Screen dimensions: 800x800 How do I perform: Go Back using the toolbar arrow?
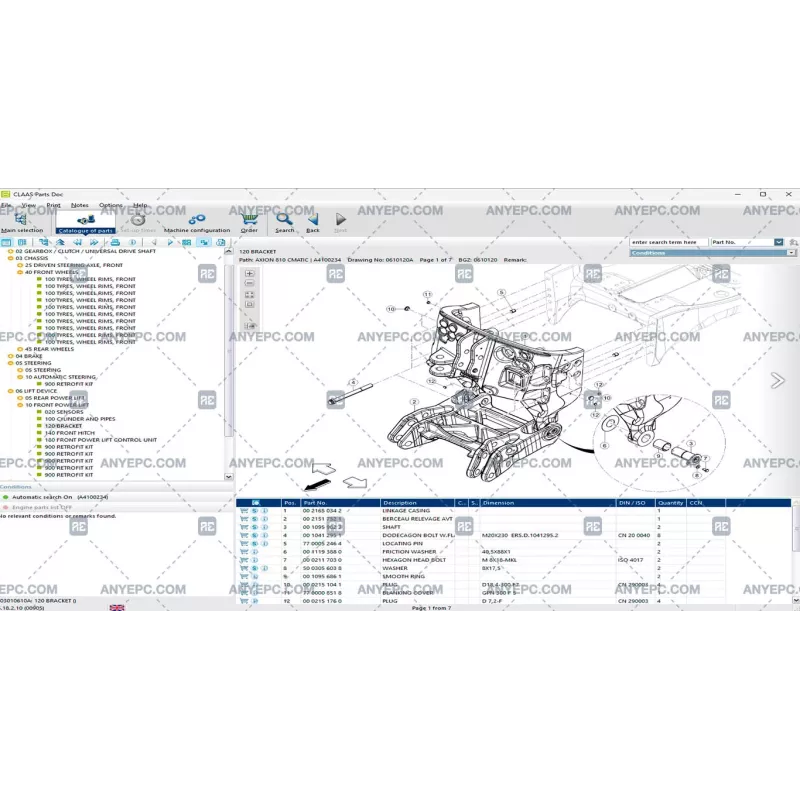pyautogui.click(x=313, y=221)
